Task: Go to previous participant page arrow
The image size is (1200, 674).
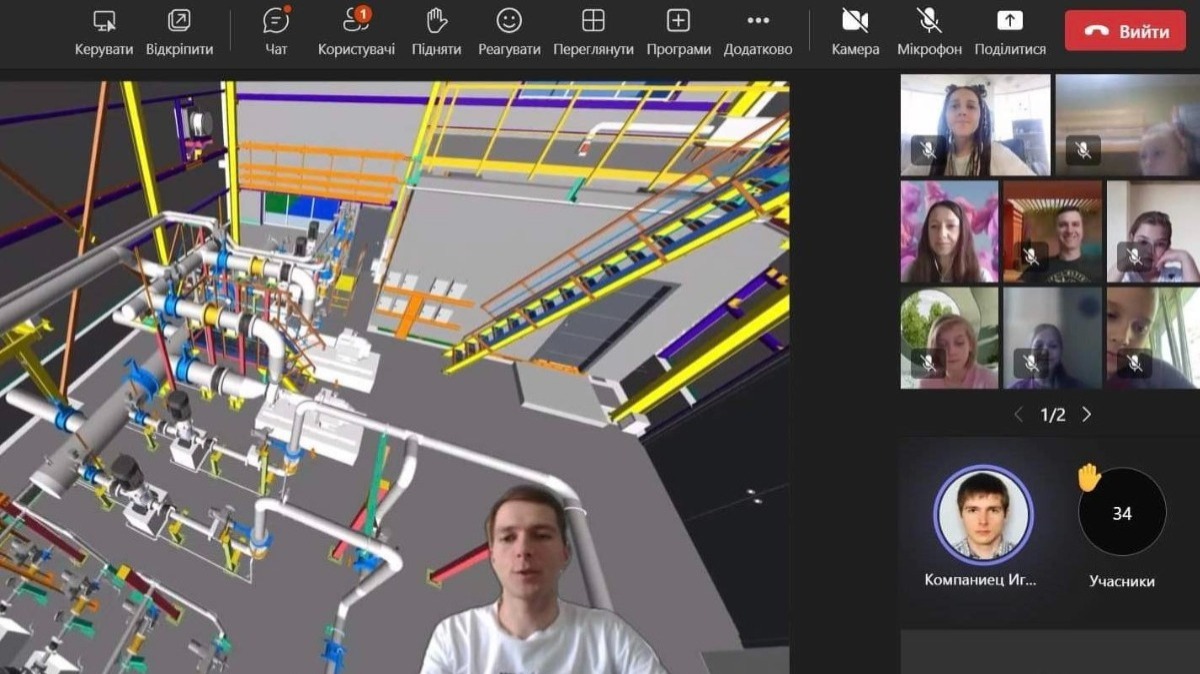Action: coord(1018,415)
